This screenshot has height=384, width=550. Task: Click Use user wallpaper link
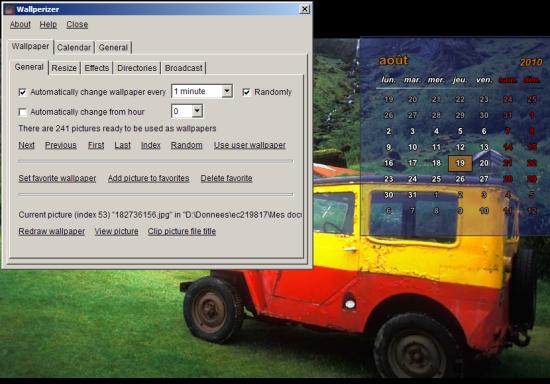tap(250, 145)
